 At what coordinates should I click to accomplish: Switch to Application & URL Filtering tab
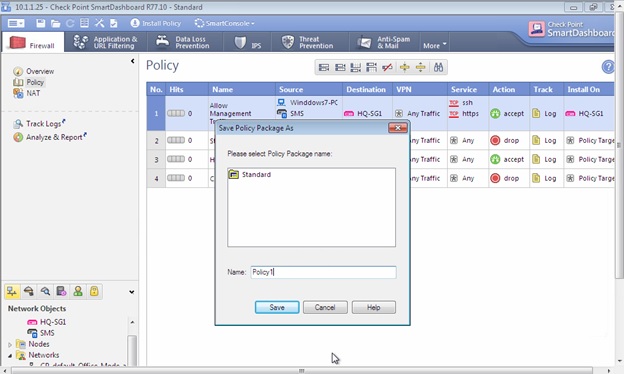106,42
